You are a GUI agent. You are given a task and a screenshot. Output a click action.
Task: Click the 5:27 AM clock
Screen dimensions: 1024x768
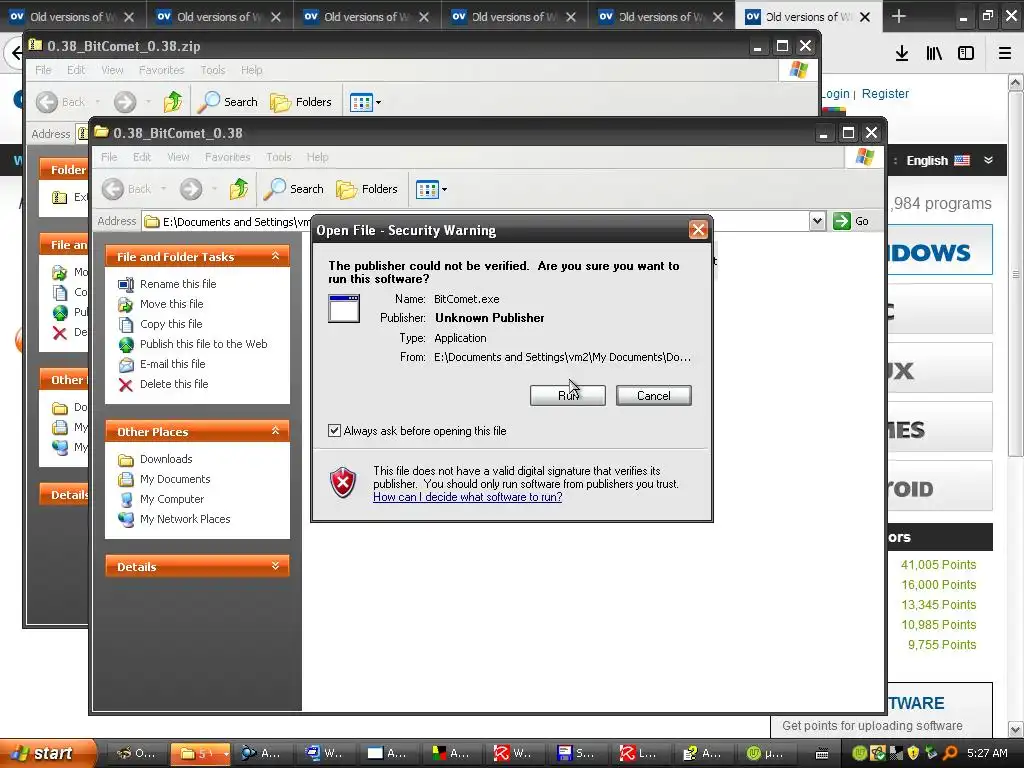click(x=987, y=753)
